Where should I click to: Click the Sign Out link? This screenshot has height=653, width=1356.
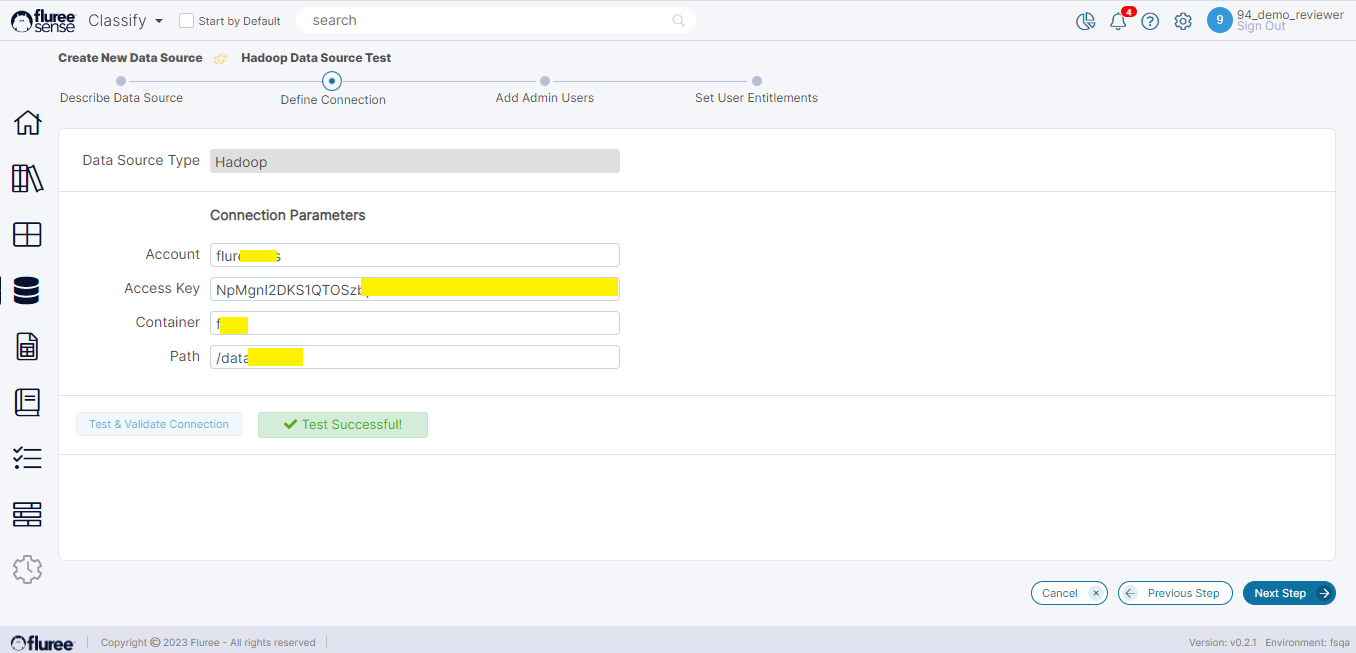pos(1261,27)
